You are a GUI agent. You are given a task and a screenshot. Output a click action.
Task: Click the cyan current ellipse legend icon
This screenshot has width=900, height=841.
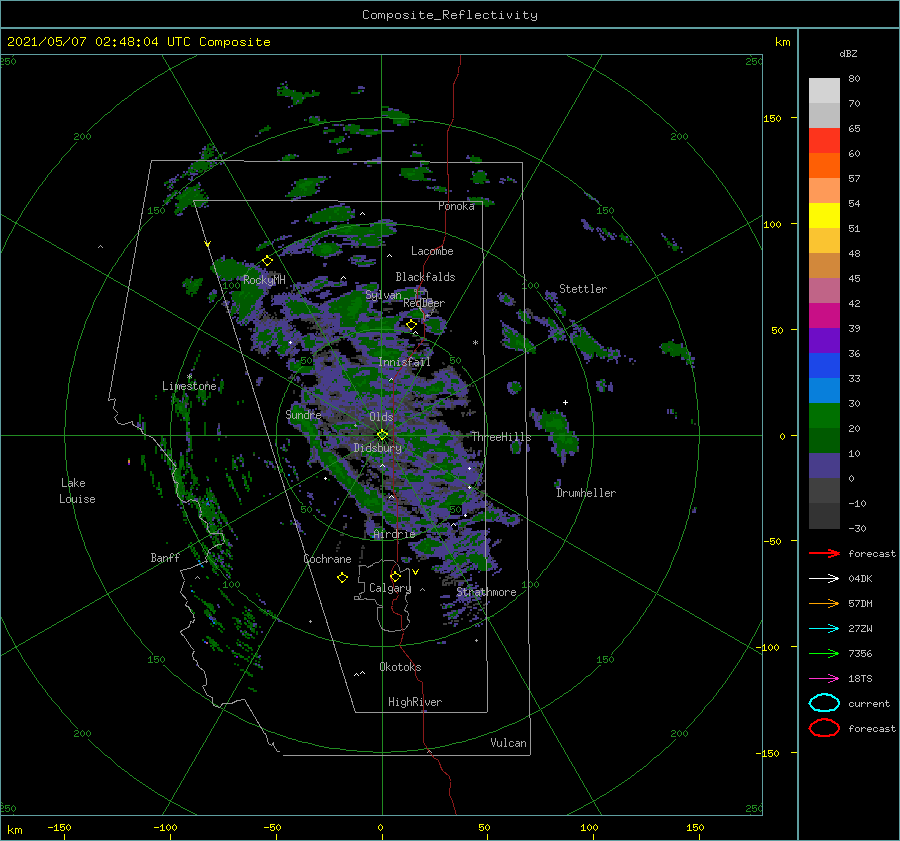(x=824, y=703)
